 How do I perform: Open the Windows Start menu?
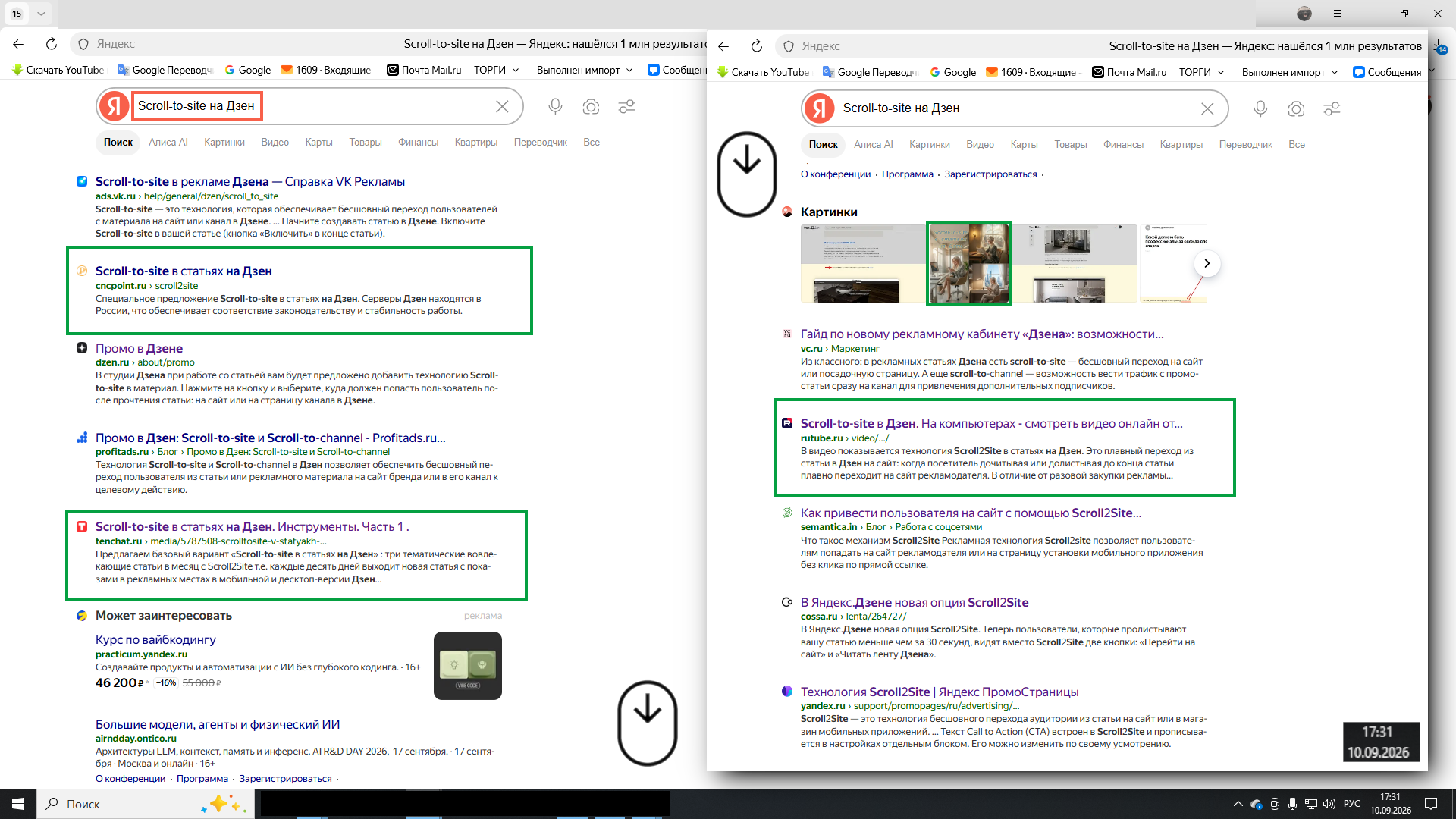(x=18, y=804)
